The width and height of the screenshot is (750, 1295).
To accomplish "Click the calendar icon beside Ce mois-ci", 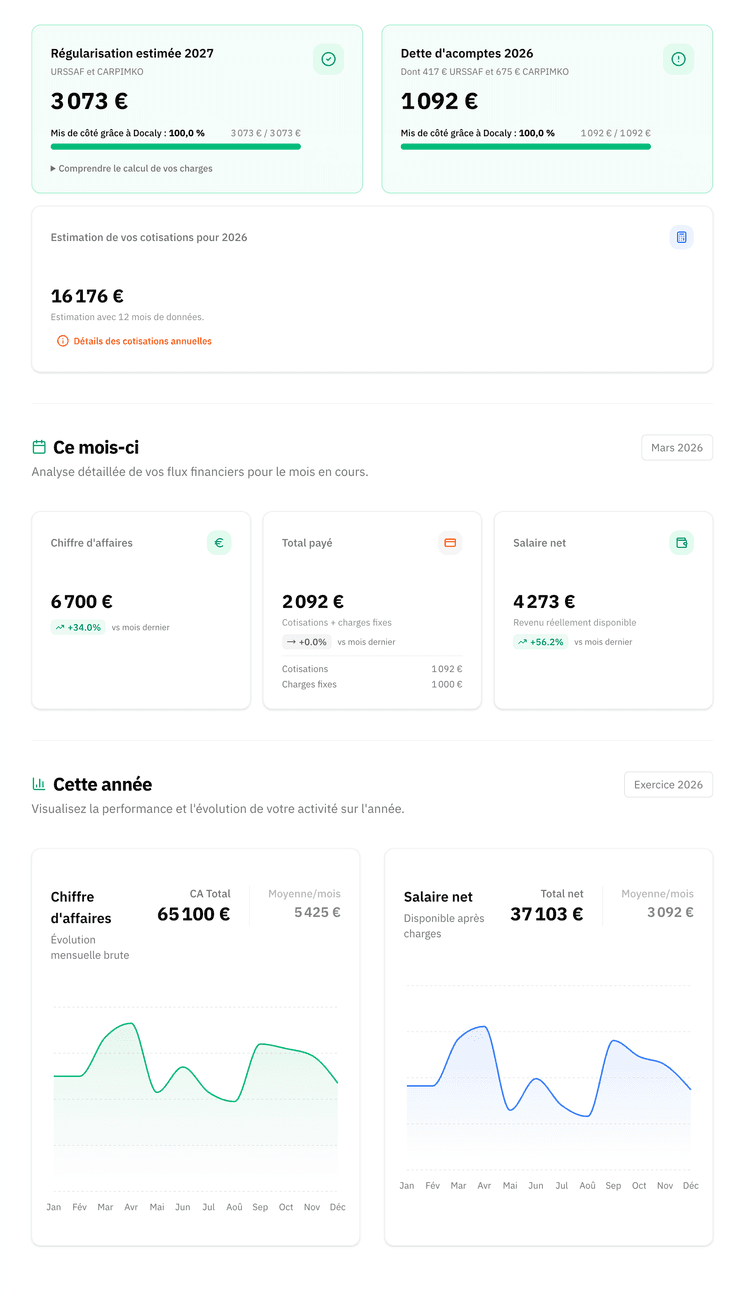I will [x=39, y=447].
